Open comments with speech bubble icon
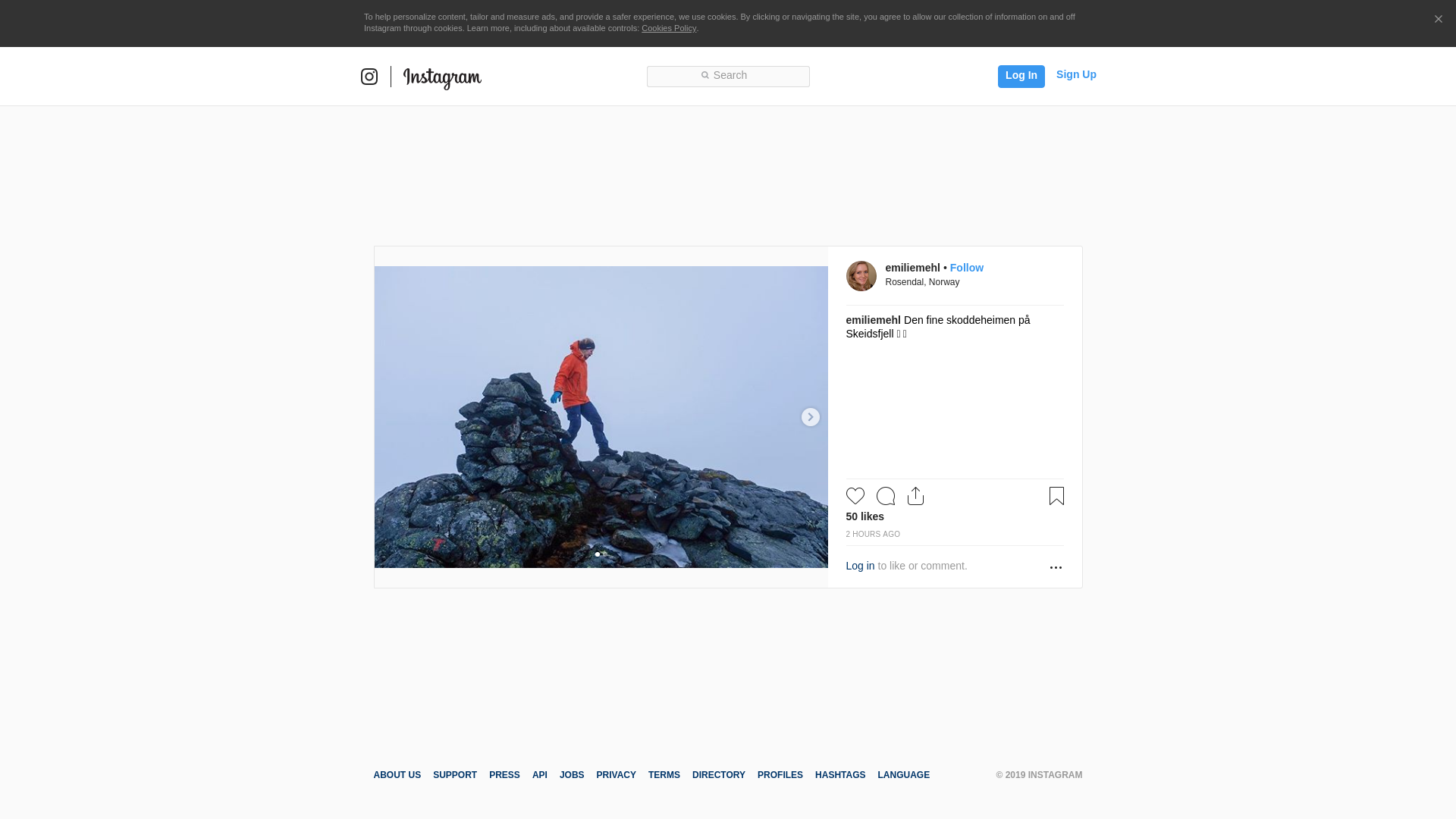 tap(886, 496)
